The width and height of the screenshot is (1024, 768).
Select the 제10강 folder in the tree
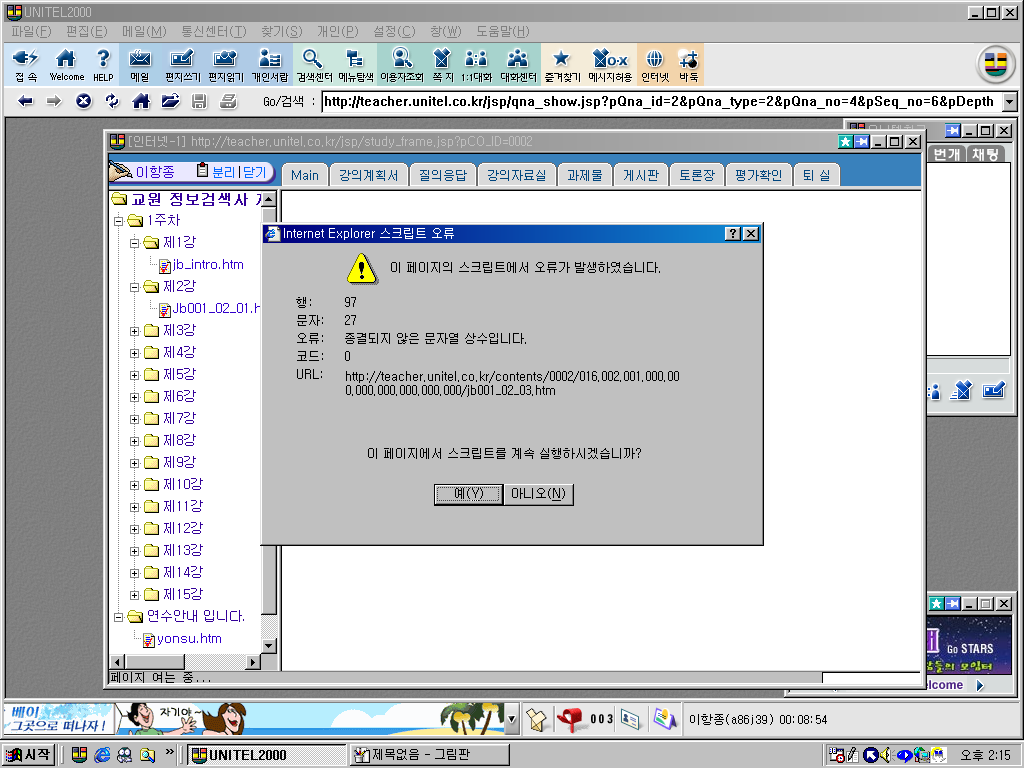(x=183, y=485)
